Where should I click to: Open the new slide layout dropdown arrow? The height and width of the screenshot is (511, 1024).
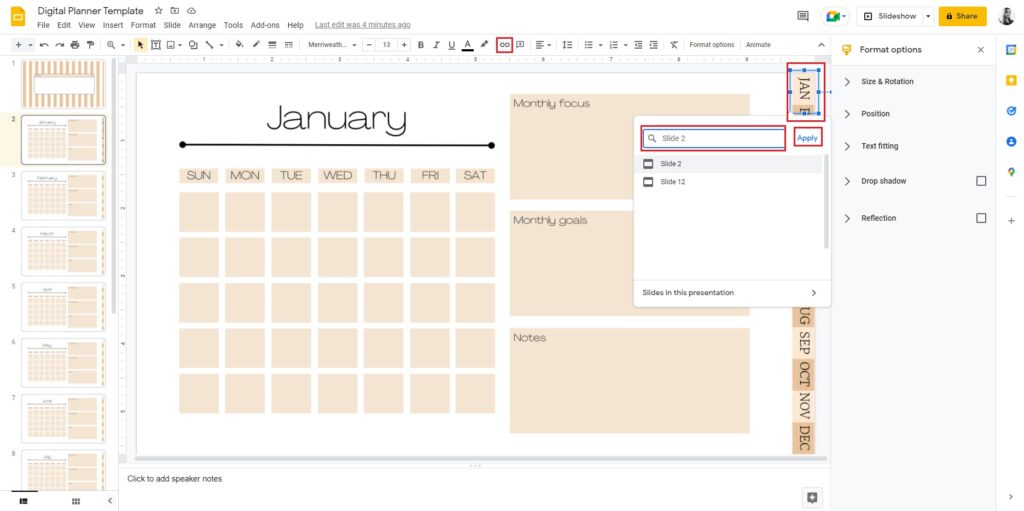[31, 45]
